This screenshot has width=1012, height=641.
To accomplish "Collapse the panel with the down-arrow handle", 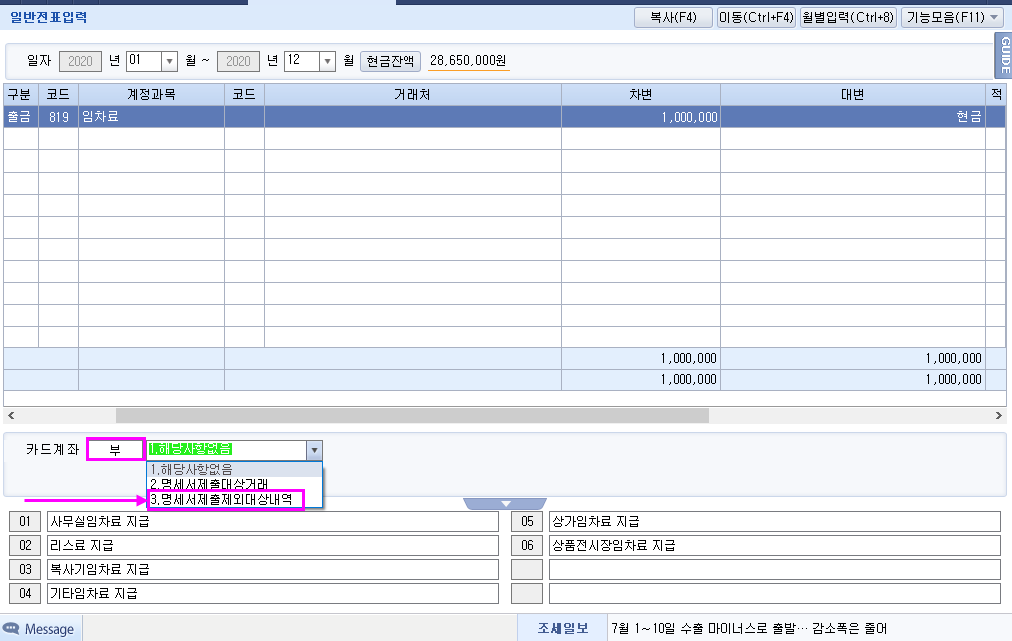I will 505,504.
